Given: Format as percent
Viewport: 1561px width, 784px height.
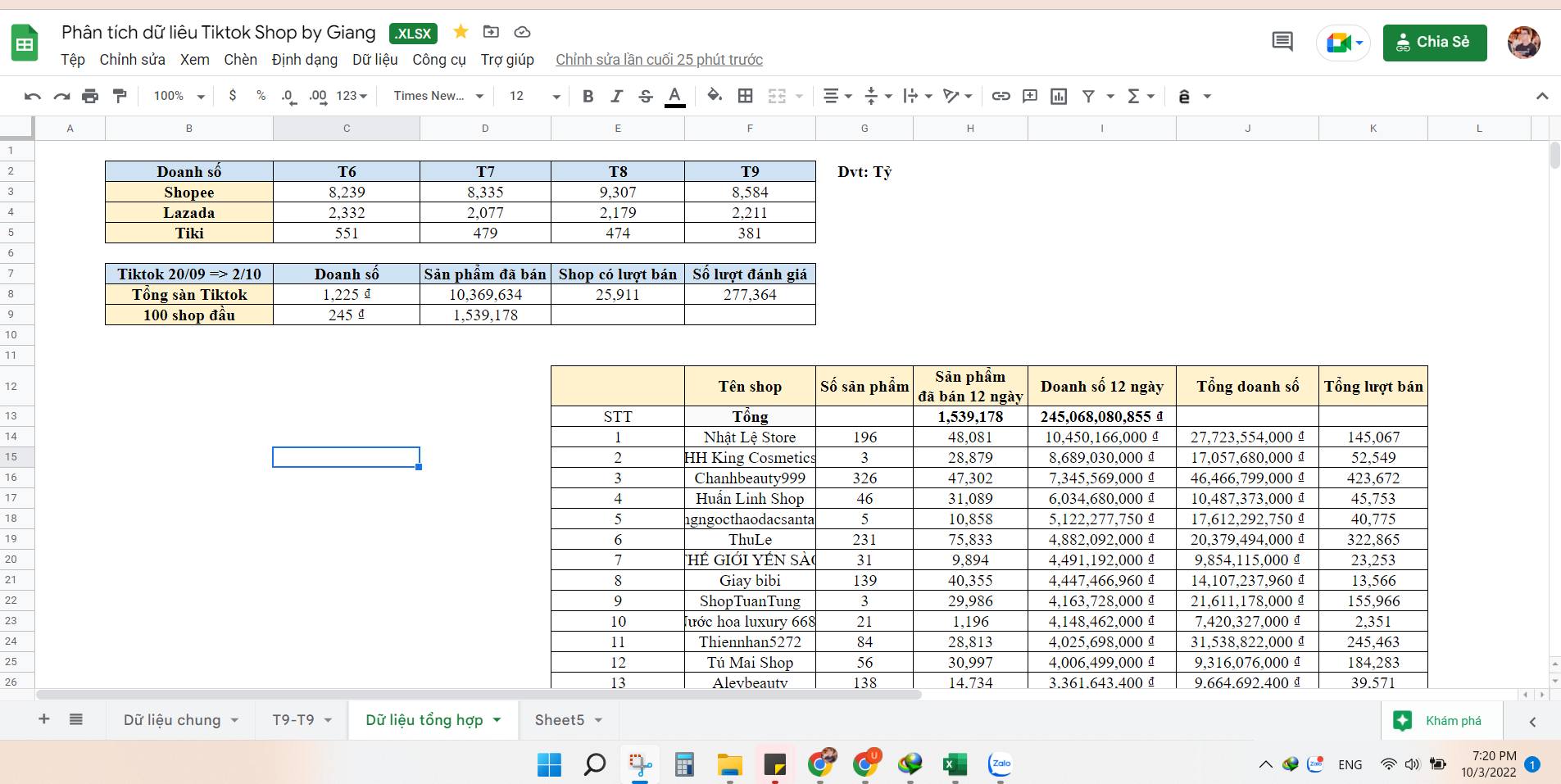Looking at the screenshot, I should pyautogui.click(x=261, y=96).
